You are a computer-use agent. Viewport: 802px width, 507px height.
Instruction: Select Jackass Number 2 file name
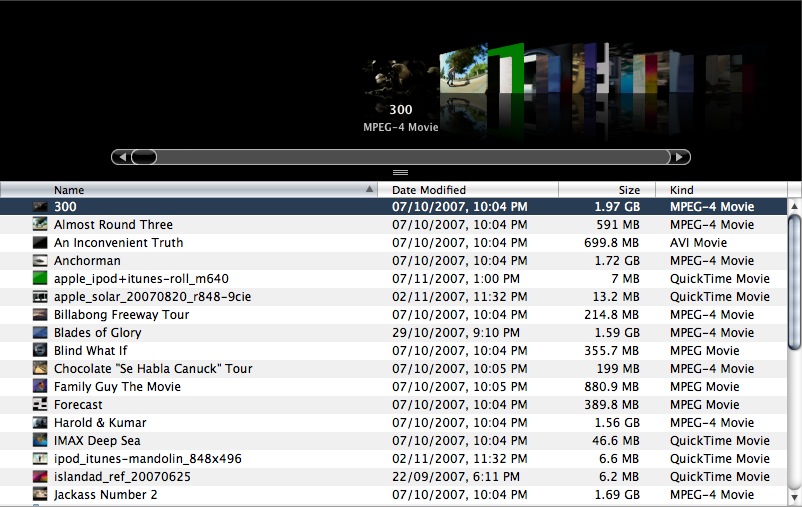106,495
